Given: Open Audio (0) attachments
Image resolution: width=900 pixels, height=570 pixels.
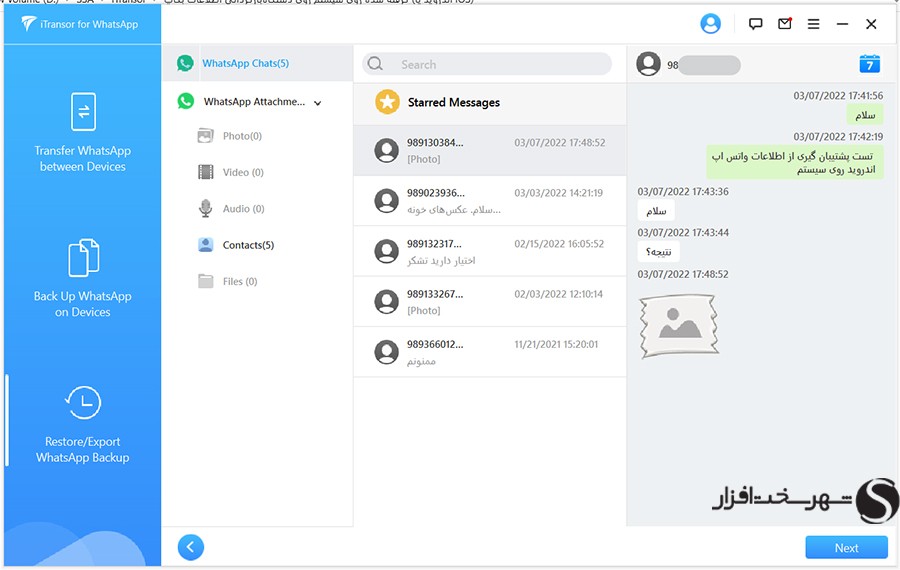Looking at the screenshot, I should pos(231,208).
